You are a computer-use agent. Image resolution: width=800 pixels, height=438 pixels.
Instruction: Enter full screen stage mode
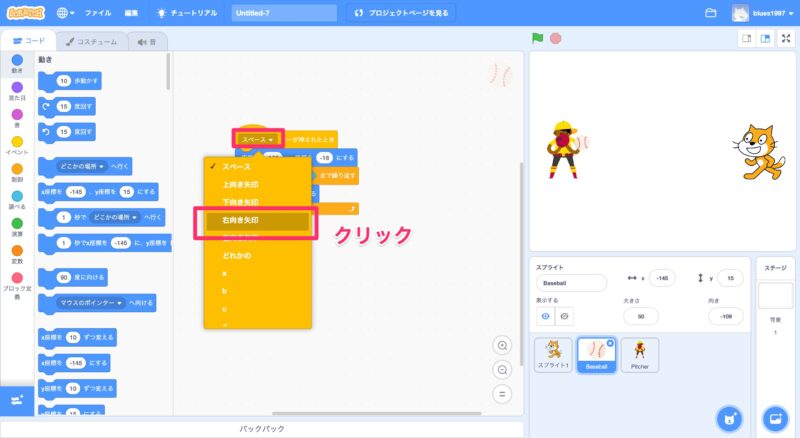tap(785, 39)
